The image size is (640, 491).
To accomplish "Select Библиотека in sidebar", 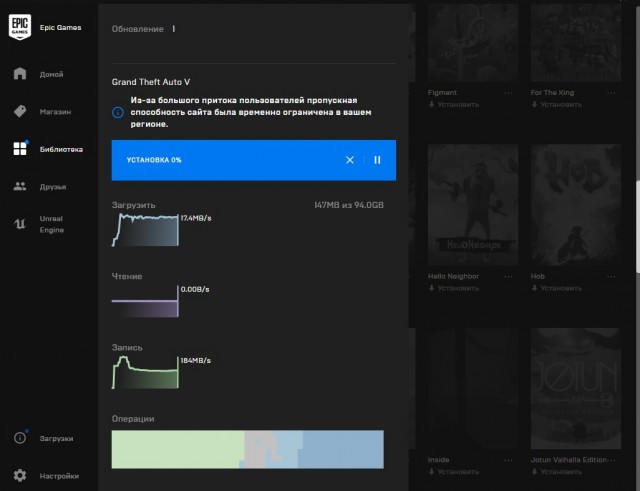I will tap(61, 149).
